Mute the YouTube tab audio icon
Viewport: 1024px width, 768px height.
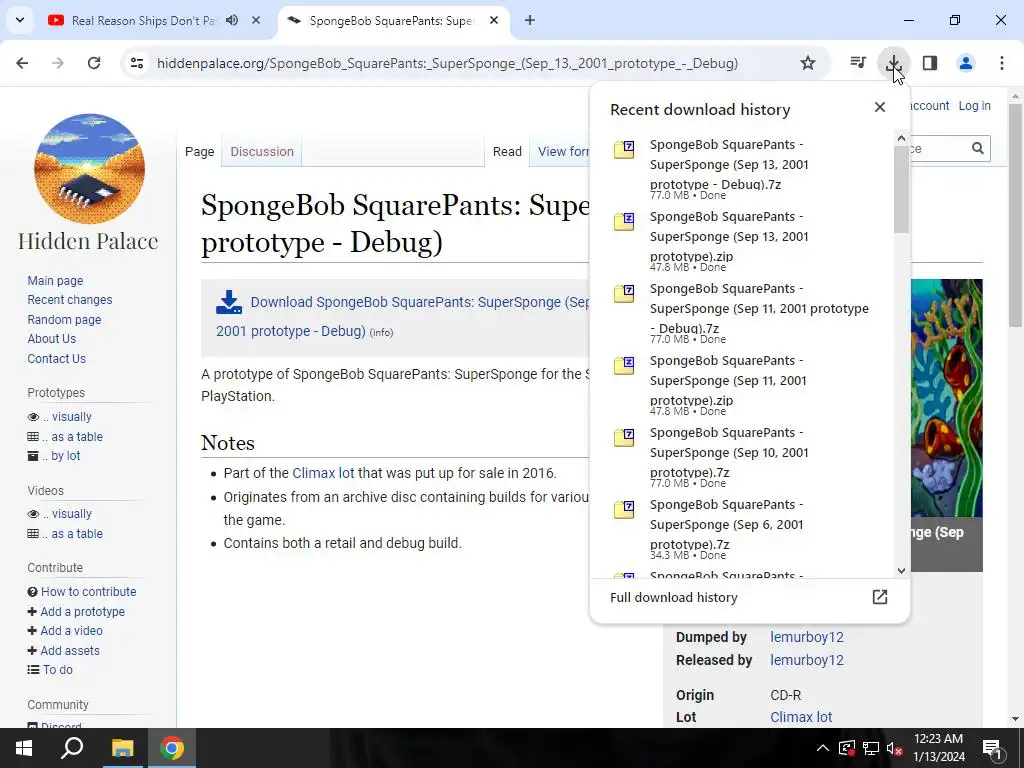[232, 20]
